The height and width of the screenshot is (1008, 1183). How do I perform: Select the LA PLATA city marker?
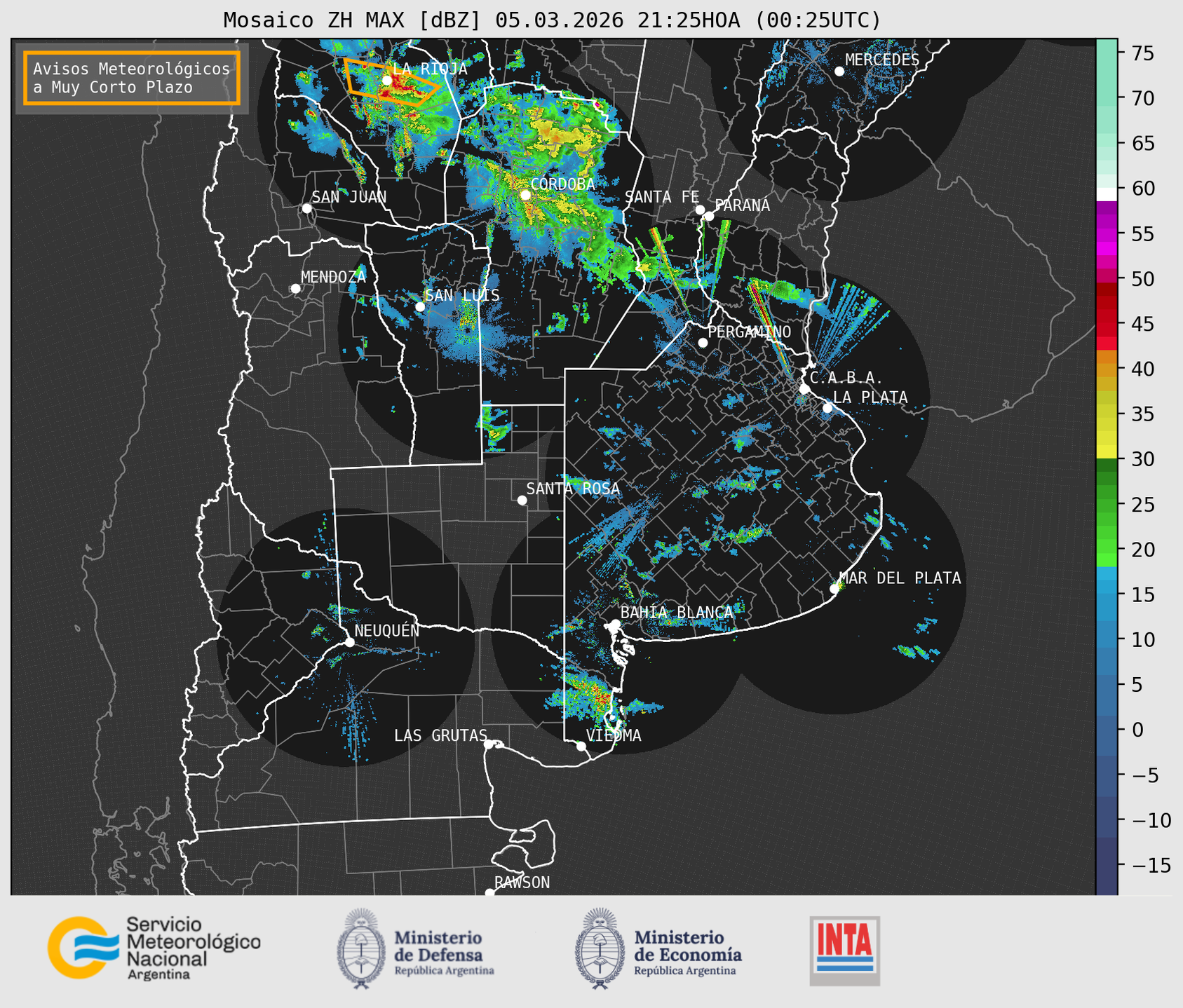827,408
